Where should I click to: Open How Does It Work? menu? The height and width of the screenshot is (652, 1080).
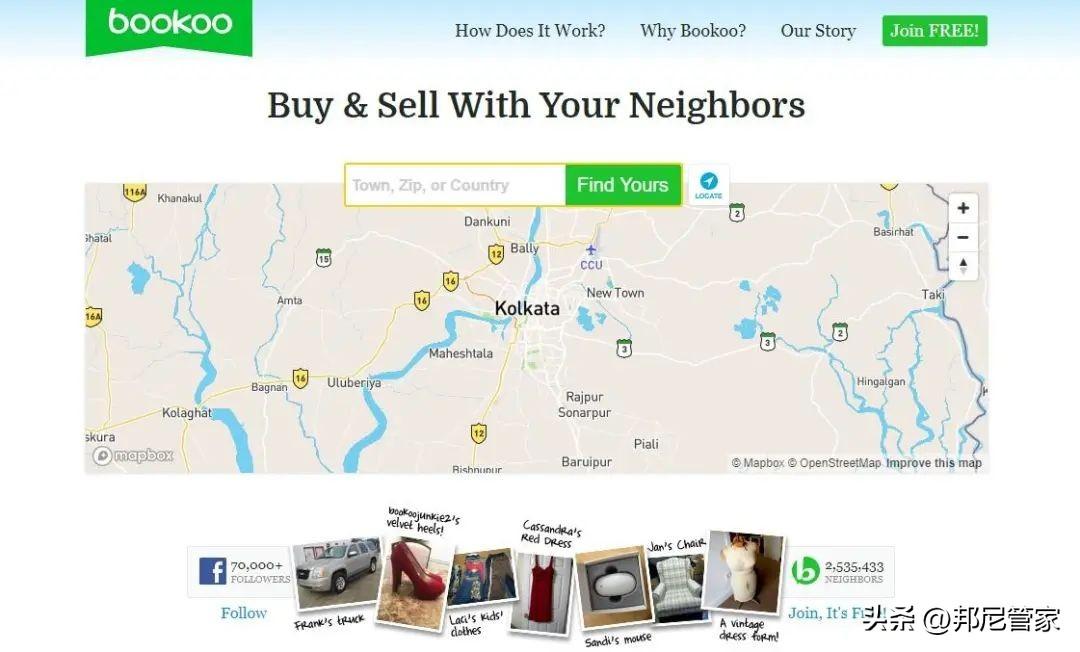pos(530,31)
